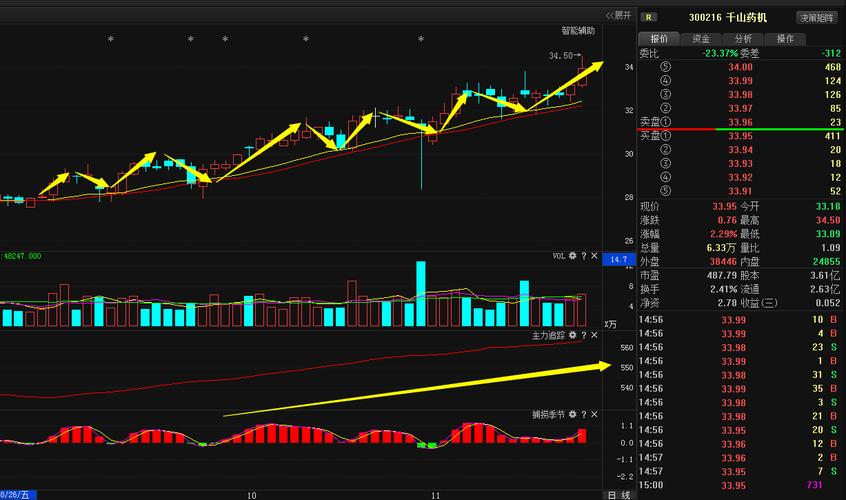This screenshot has width=846, height=500.
Task: Close the 捕捞季节 indicator panel
Action: (x=595, y=414)
